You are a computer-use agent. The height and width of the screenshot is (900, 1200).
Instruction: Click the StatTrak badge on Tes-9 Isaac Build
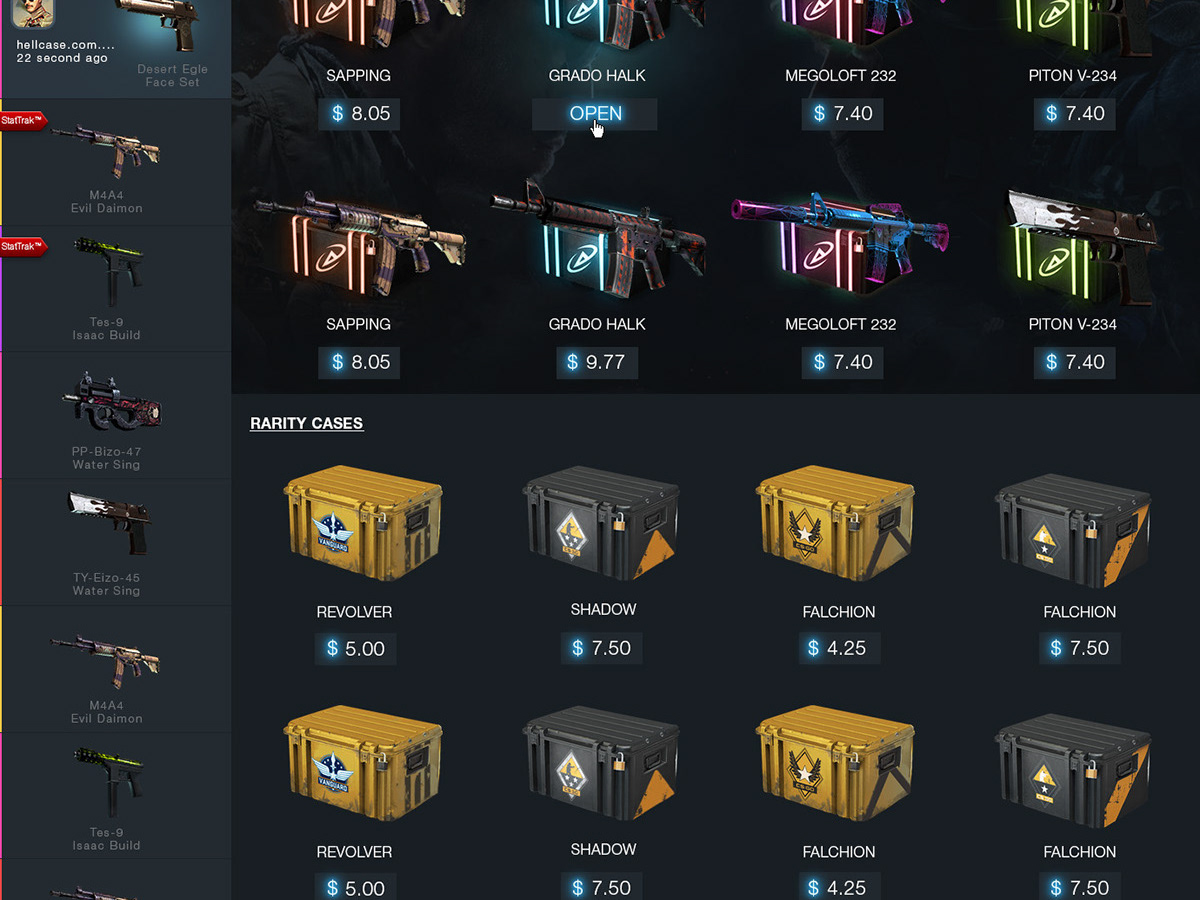24,247
